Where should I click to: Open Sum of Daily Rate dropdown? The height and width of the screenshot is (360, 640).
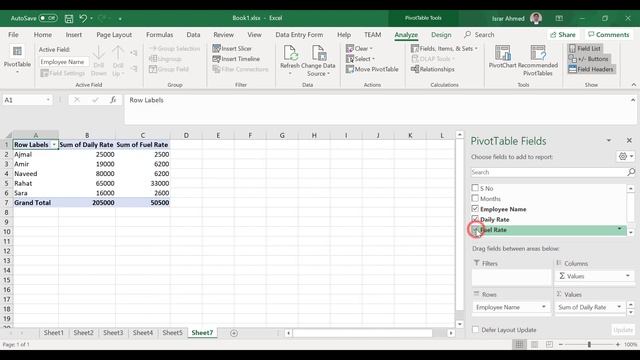click(x=619, y=307)
